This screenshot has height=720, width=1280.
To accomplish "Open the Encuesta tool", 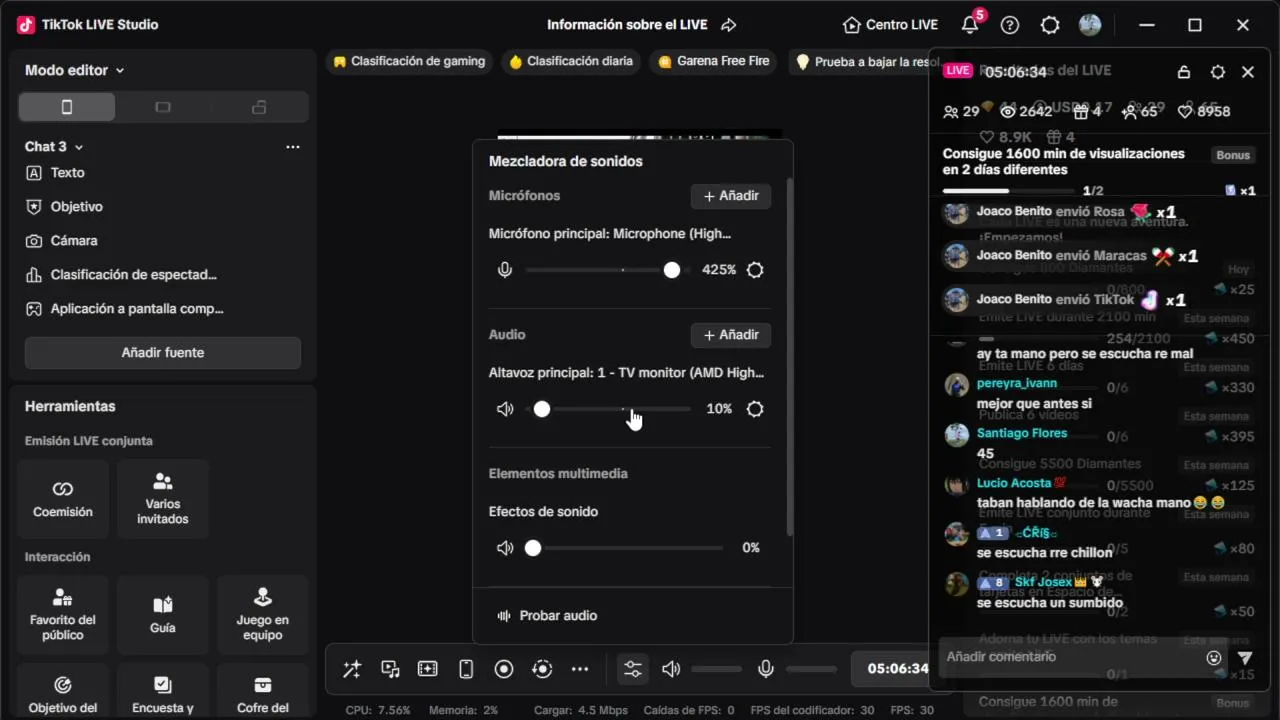I will click(x=163, y=693).
